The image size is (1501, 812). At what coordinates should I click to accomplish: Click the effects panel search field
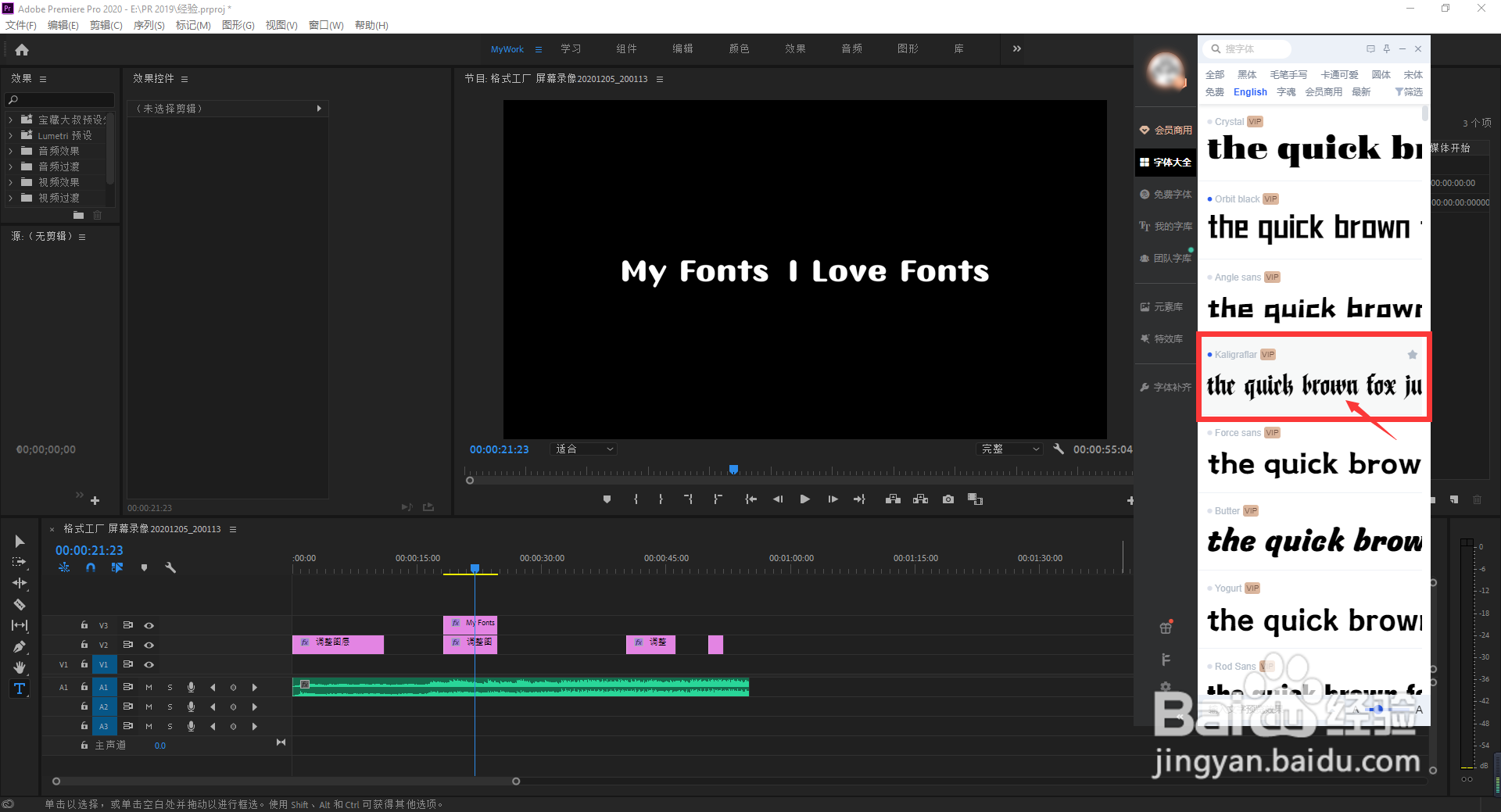coord(59,100)
